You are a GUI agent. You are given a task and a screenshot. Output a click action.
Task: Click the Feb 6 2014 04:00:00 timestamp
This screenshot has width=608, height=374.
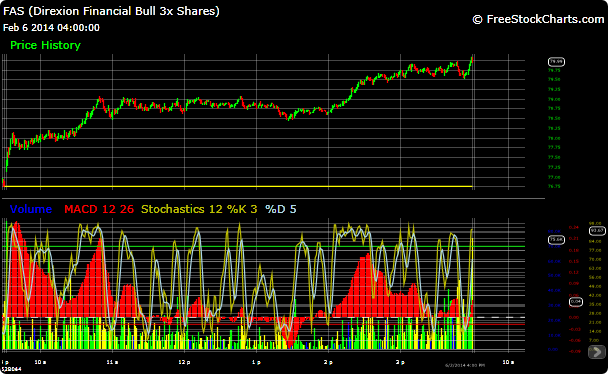(x=51, y=28)
